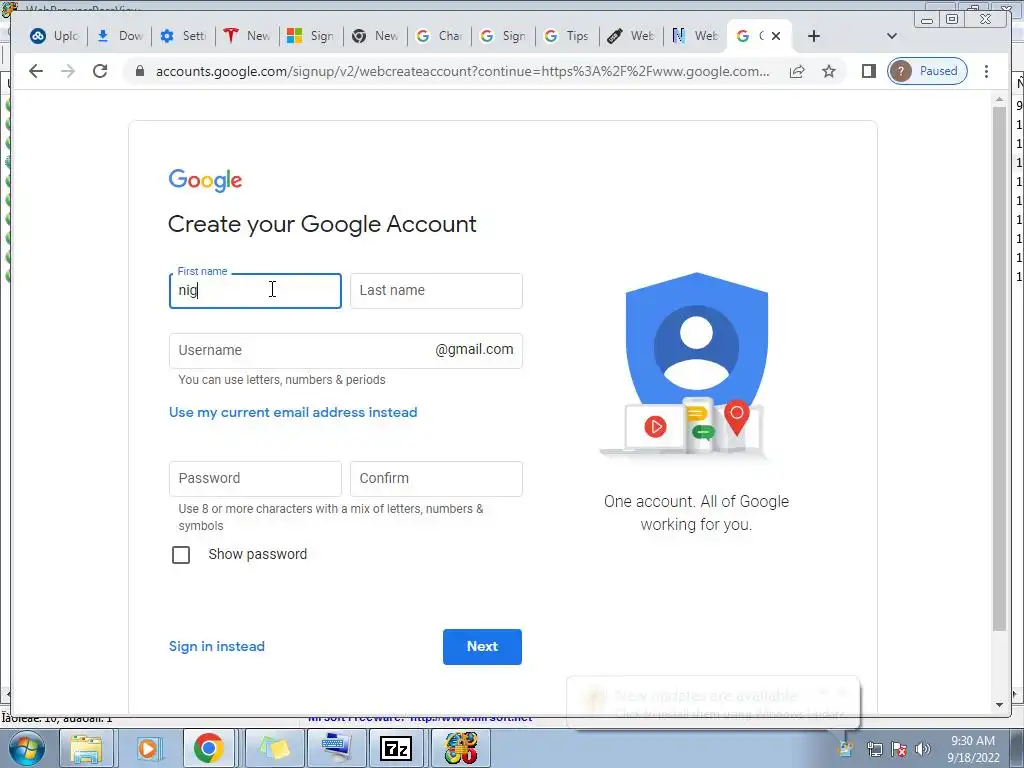Viewport: 1024px width, 768px height.
Task: Click the scrollbar up arrow
Action: click(999, 99)
